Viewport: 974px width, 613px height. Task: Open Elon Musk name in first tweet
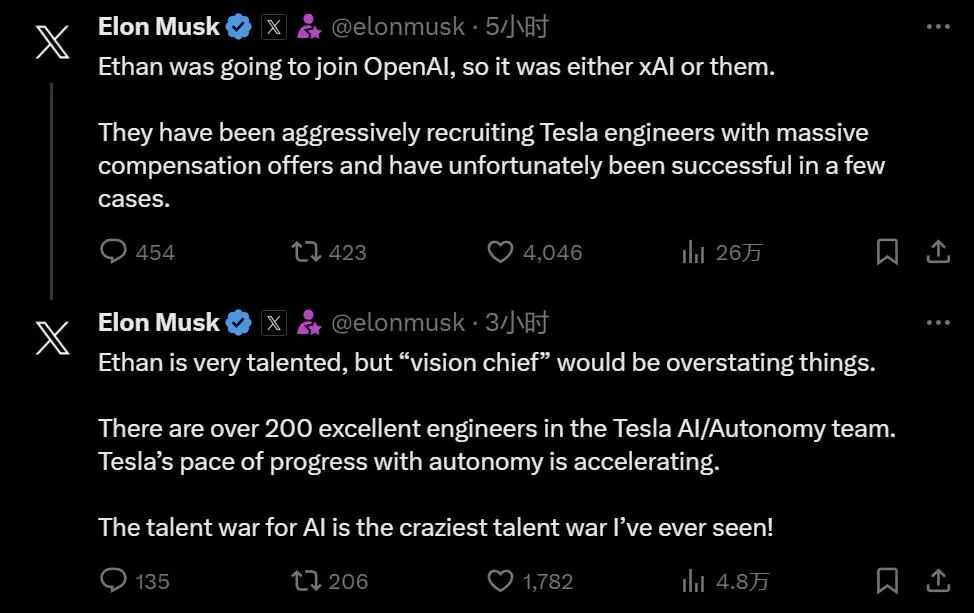click(158, 27)
